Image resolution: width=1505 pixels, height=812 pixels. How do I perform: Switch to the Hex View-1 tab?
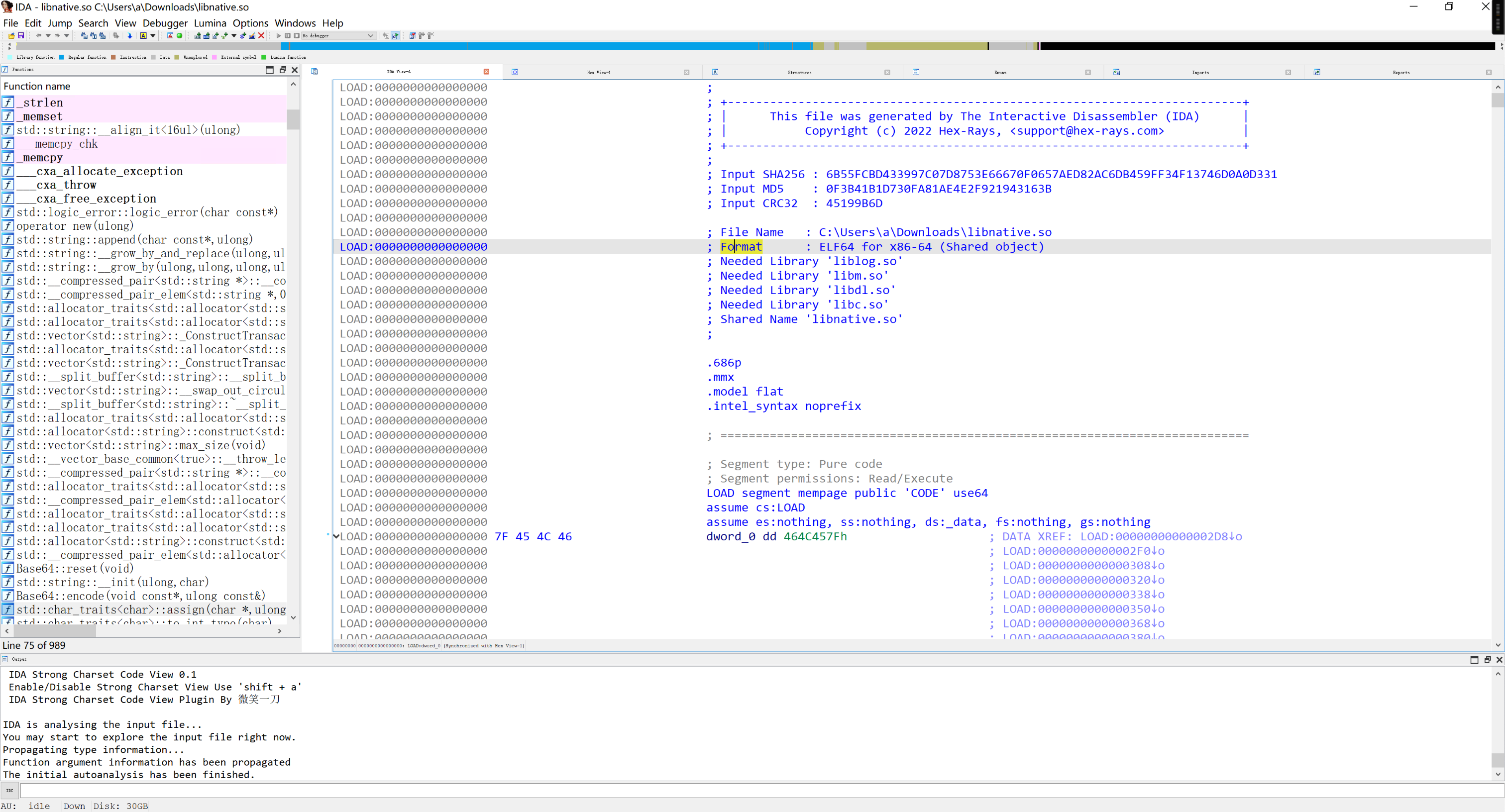click(x=598, y=73)
